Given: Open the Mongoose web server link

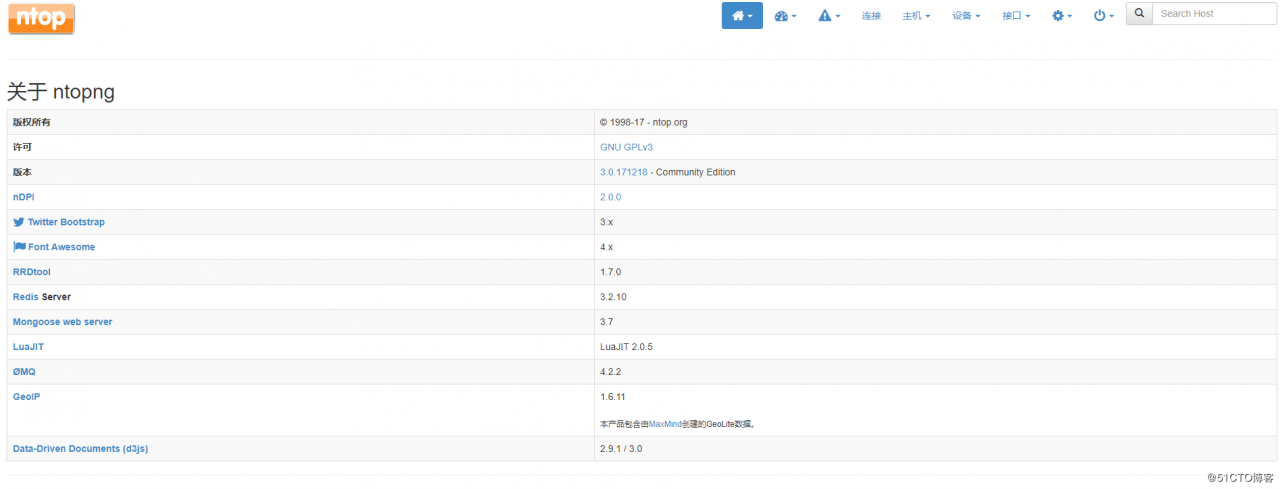Looking at the screenshot, I should point(62,322).
